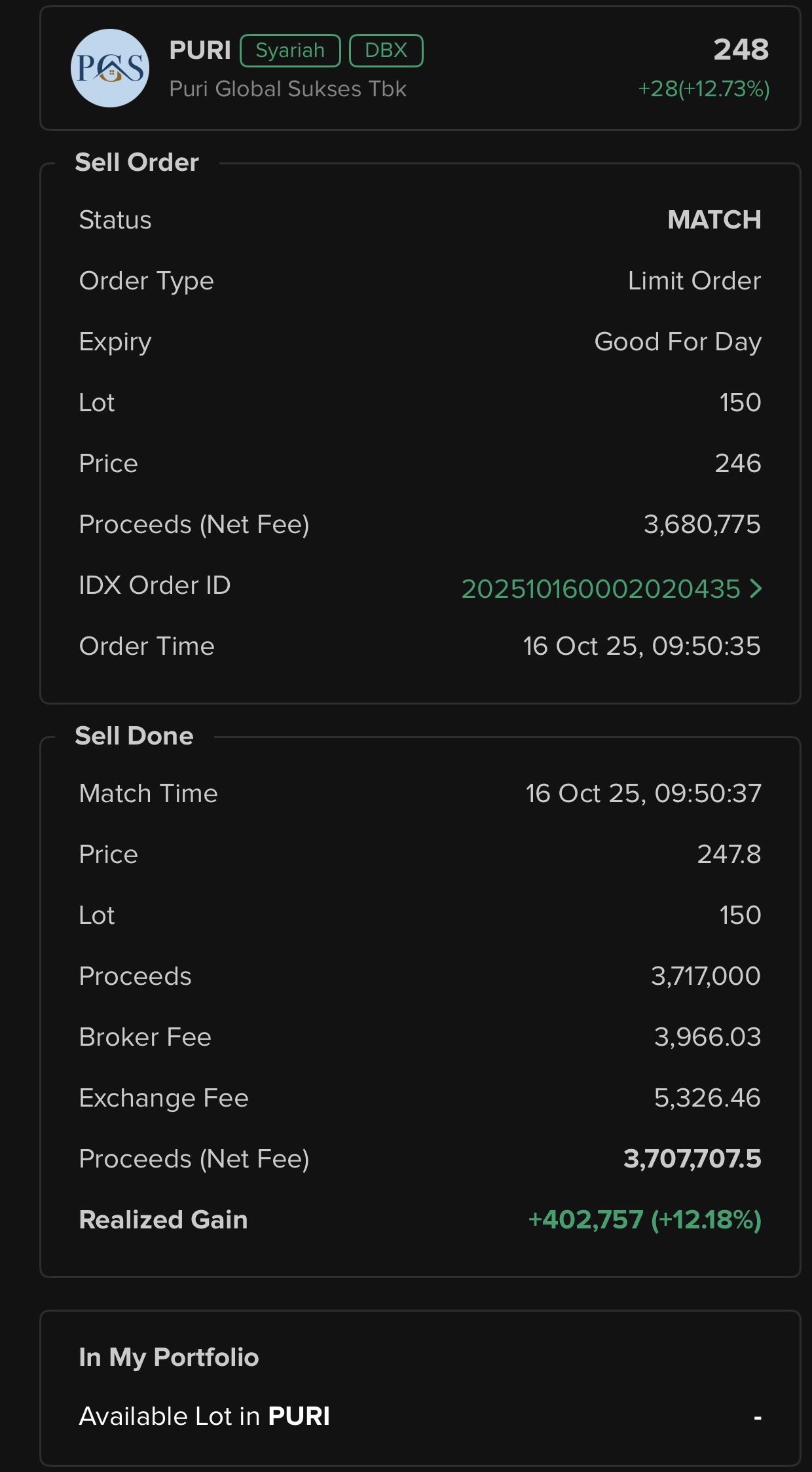The image size is (812, 1472).
Task: Open the Syariah badge
Action: click(x=290, y=50)
